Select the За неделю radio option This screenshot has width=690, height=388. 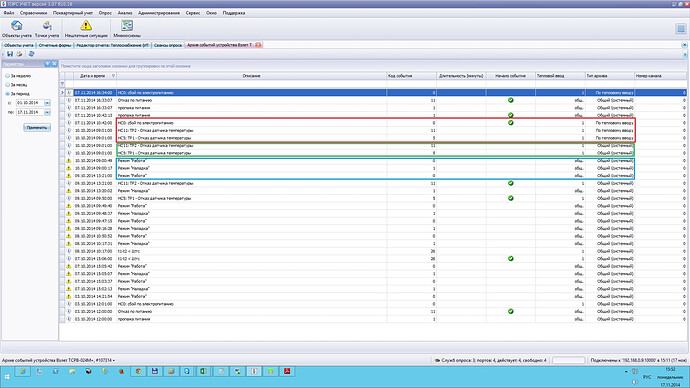[7, 76]
